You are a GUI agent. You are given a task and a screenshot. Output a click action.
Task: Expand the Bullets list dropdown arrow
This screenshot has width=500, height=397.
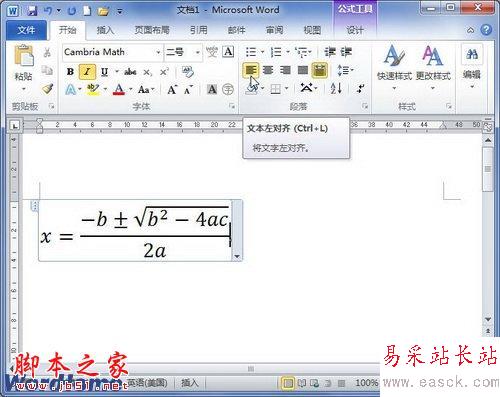262,52
